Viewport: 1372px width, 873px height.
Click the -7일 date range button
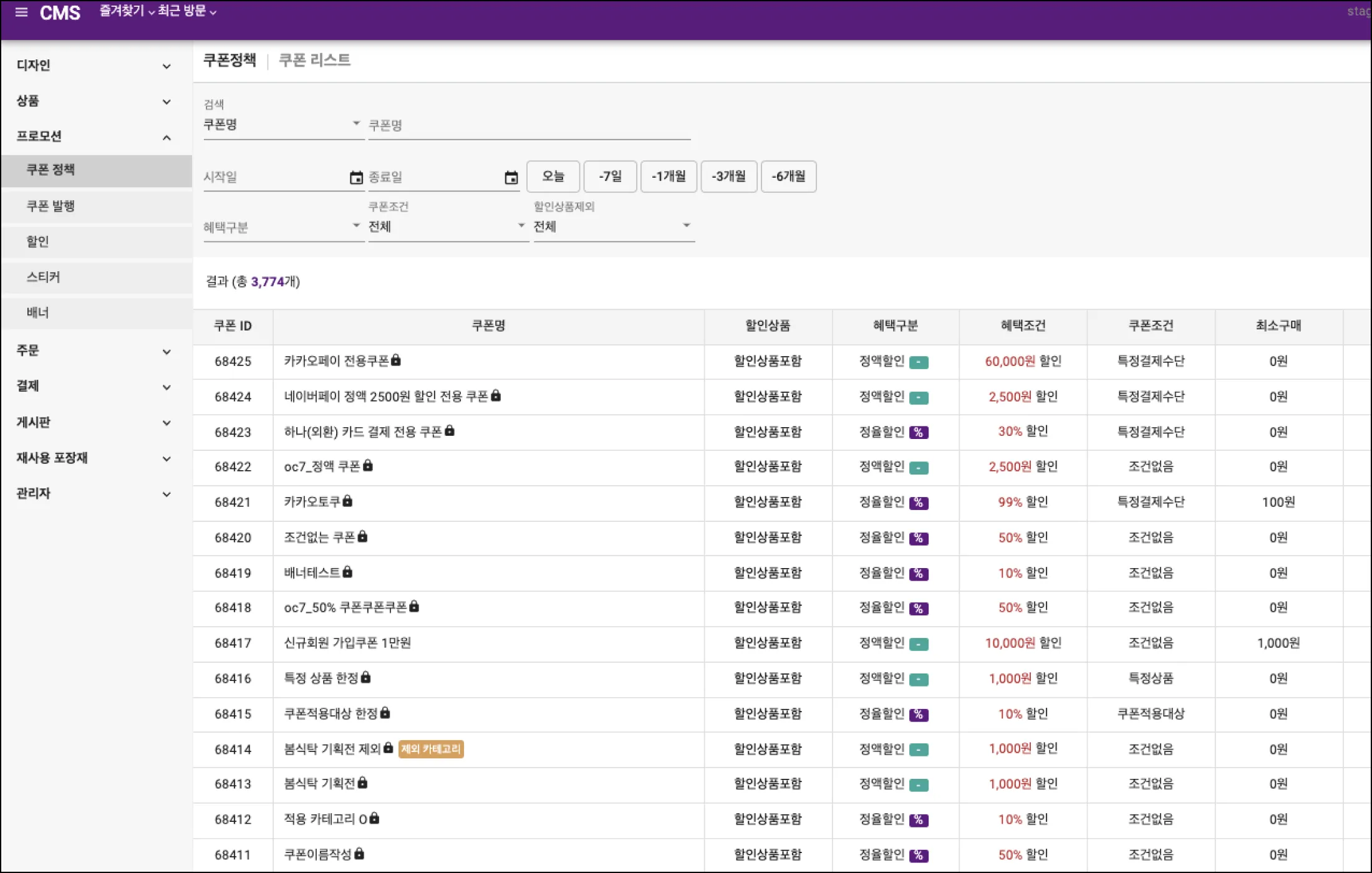(610, 176)
